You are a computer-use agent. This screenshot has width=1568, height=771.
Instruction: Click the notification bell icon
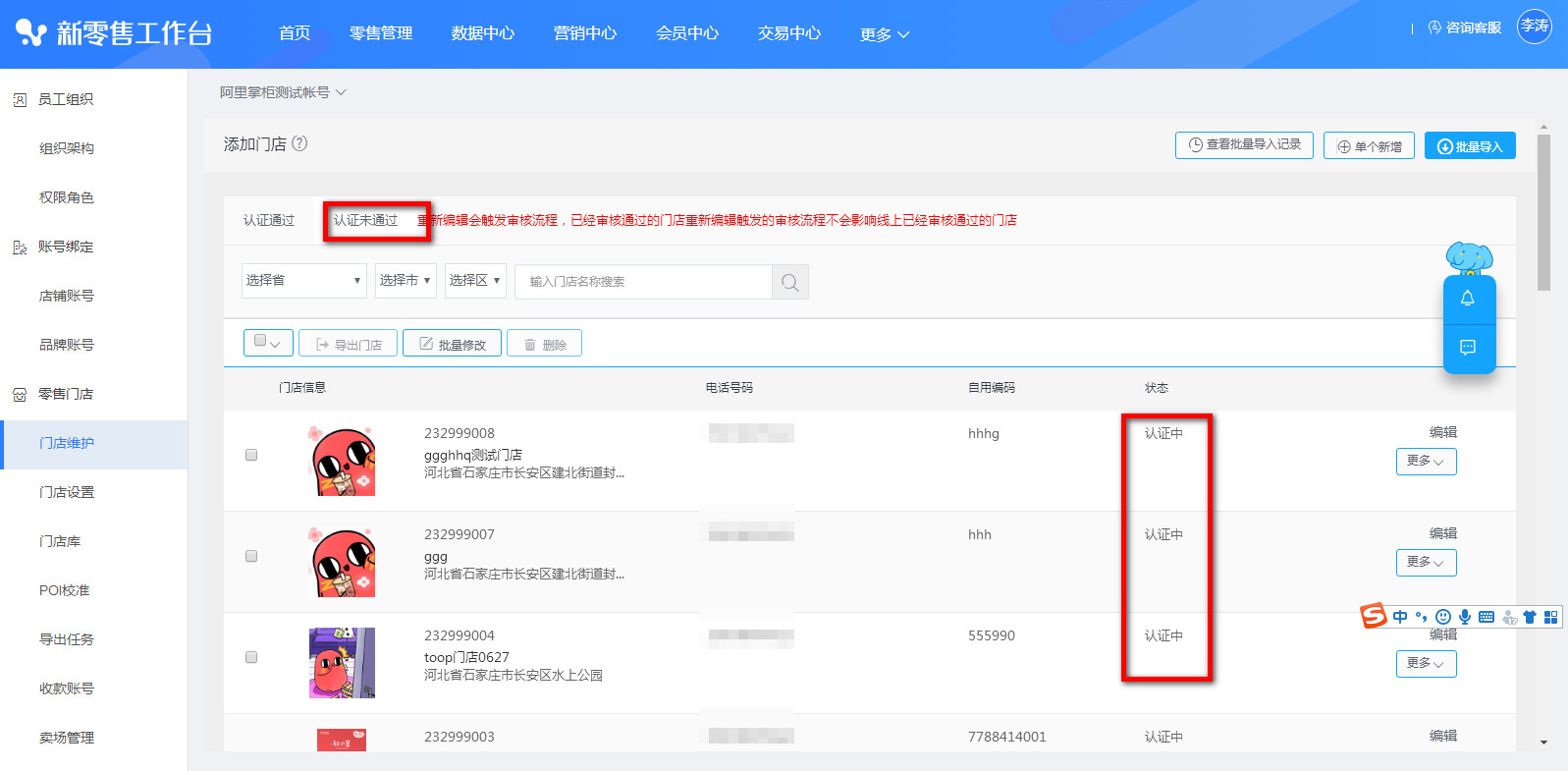pyautogui.click(x=1468, y=299)
